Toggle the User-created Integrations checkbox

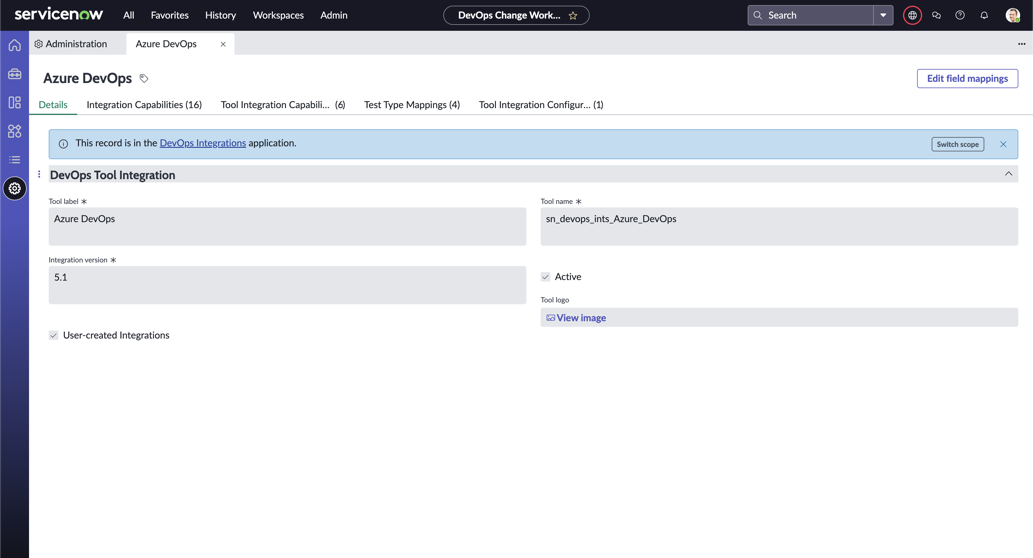pyautogui.click(x=53, y=335)
